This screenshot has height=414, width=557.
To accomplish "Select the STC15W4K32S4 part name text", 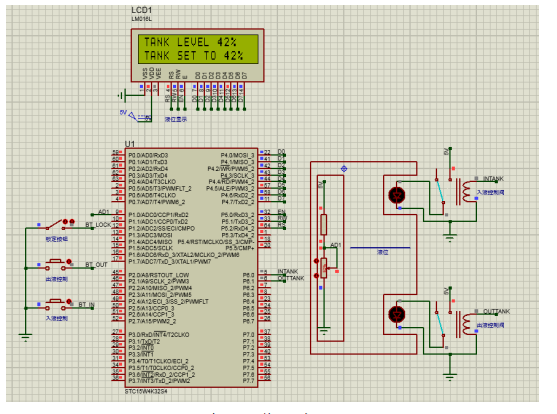I will coord(146,391).
